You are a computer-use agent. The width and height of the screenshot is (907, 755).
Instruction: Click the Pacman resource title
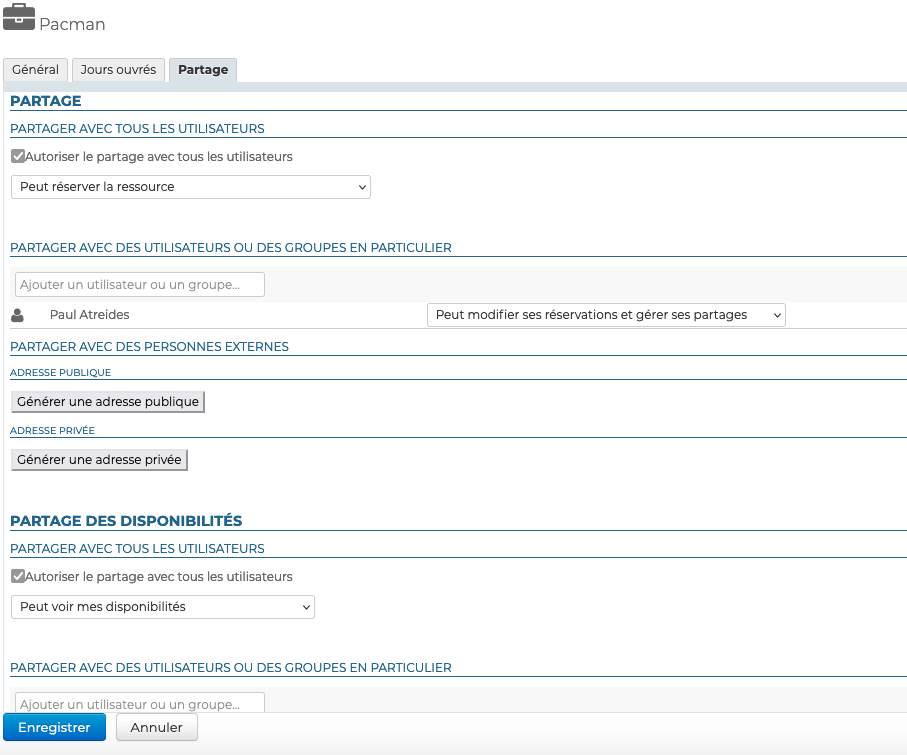click(x=72, y=24)
